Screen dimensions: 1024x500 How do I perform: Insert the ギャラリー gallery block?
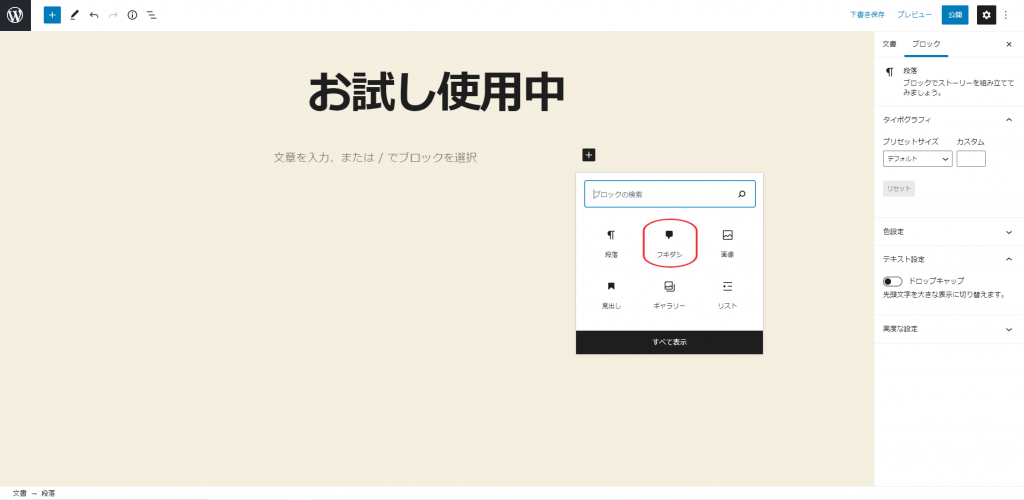point(669,294)
